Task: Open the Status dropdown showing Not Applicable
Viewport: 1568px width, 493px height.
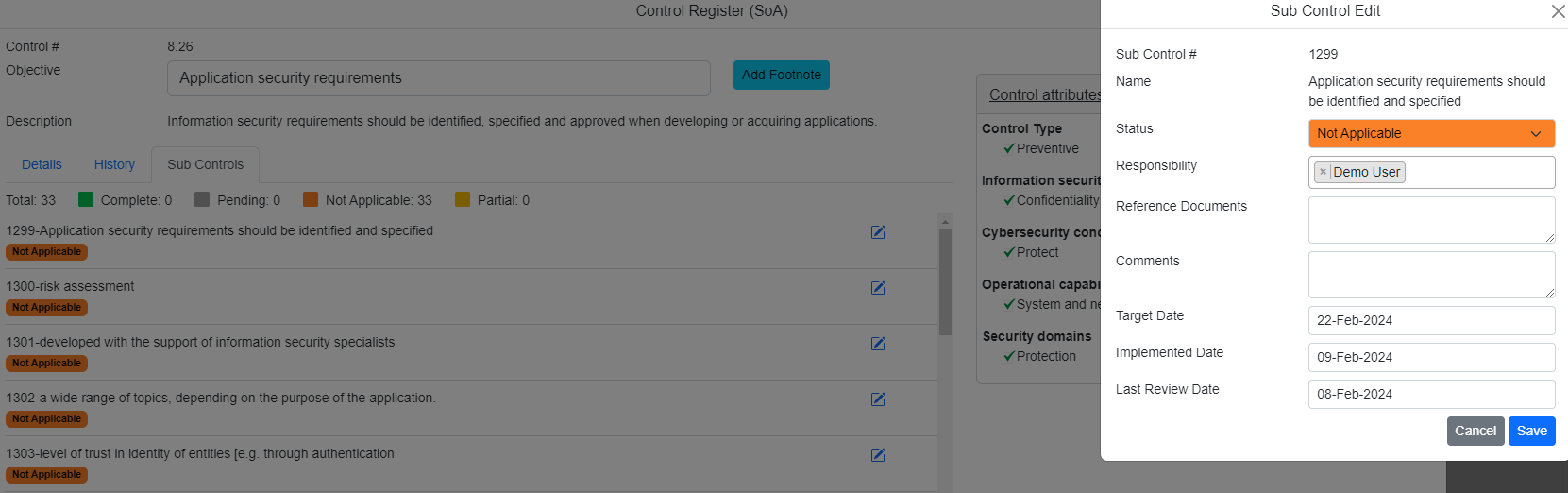Action: click(x=1430, y=133)
